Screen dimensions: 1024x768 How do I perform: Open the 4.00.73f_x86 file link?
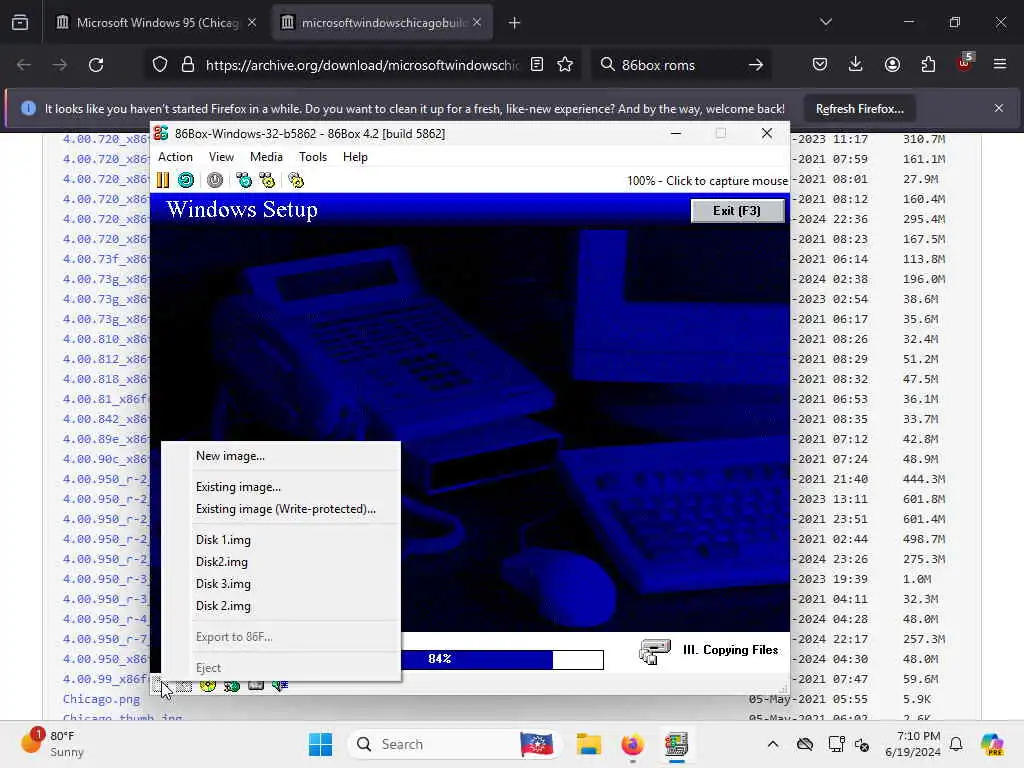pos(105,259)
